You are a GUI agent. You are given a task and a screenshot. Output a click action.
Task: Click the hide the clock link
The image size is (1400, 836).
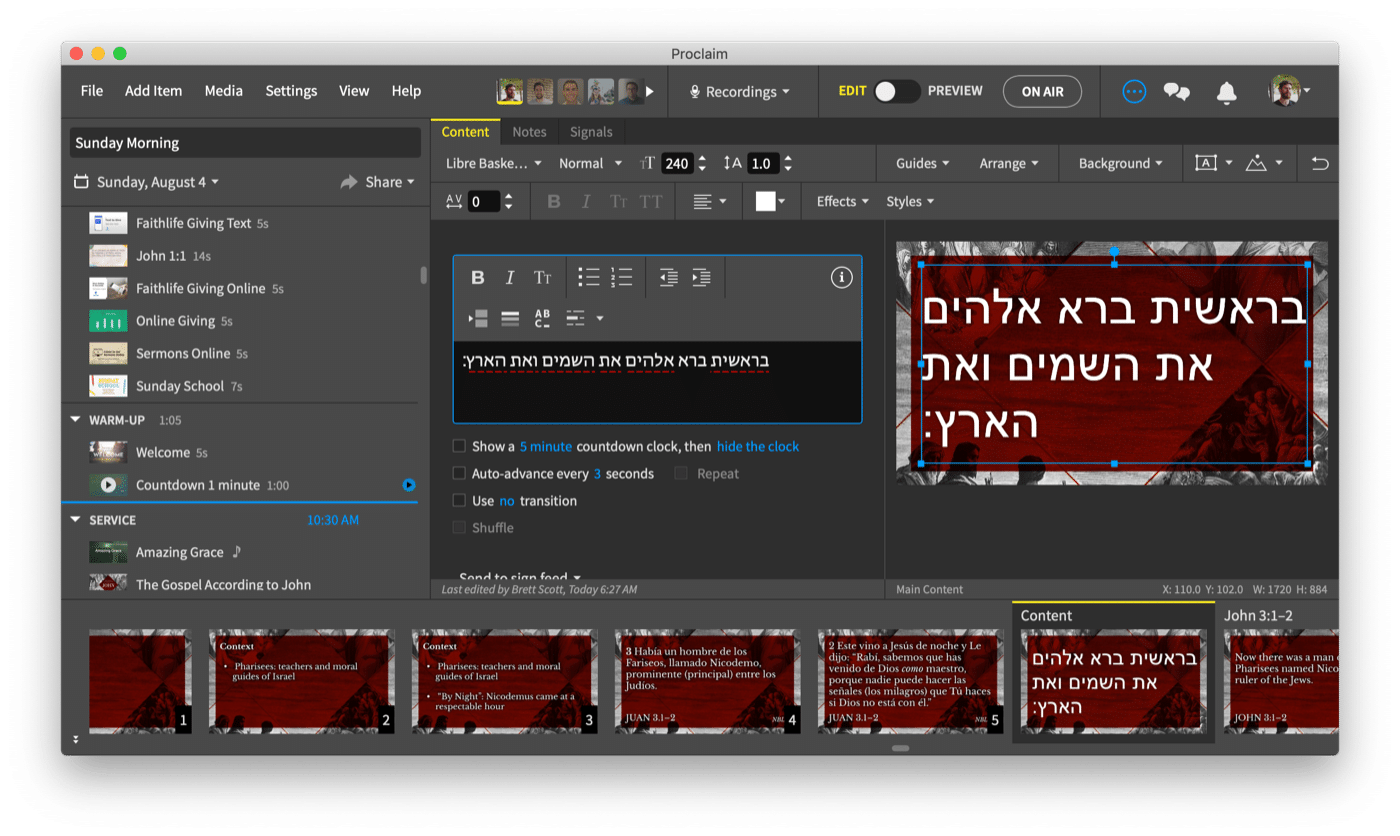pos(758,446)
